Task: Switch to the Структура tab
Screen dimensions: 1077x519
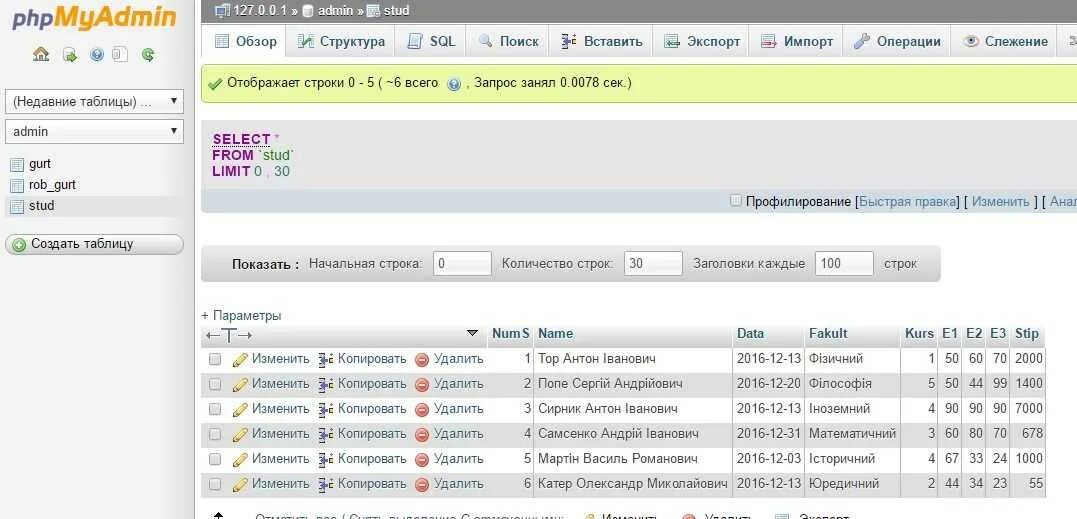Action: pyautogui.click(x=341, y=41)
